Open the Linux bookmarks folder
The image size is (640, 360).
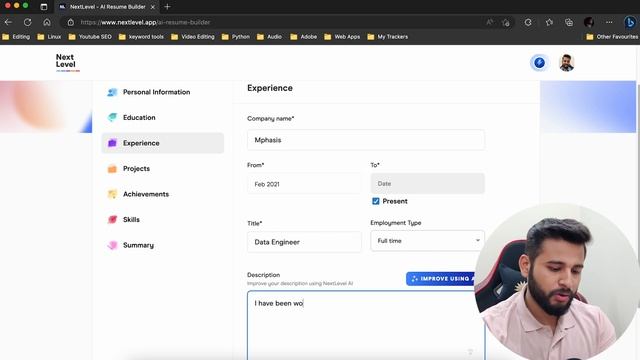point(49,37)
